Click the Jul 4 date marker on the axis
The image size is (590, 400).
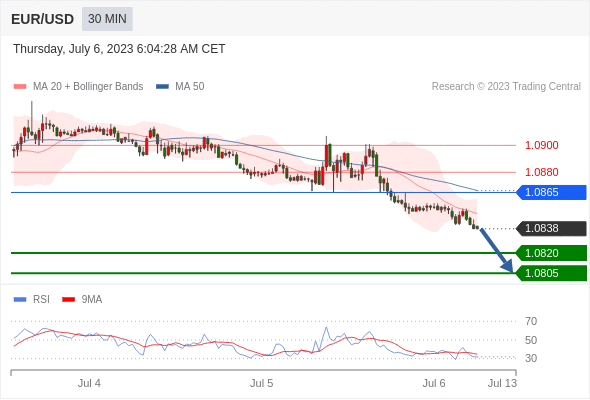pos(89,383)
